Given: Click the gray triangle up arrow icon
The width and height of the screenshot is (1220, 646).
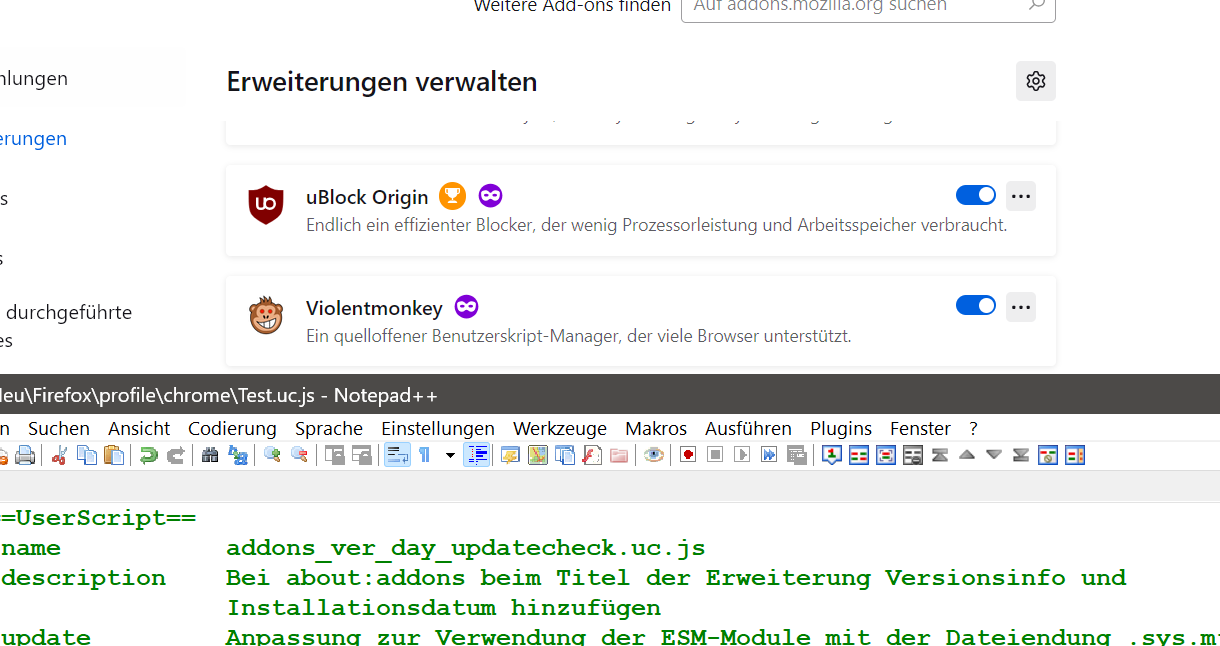Looking at the screenshot, I should tap(966, 455).
